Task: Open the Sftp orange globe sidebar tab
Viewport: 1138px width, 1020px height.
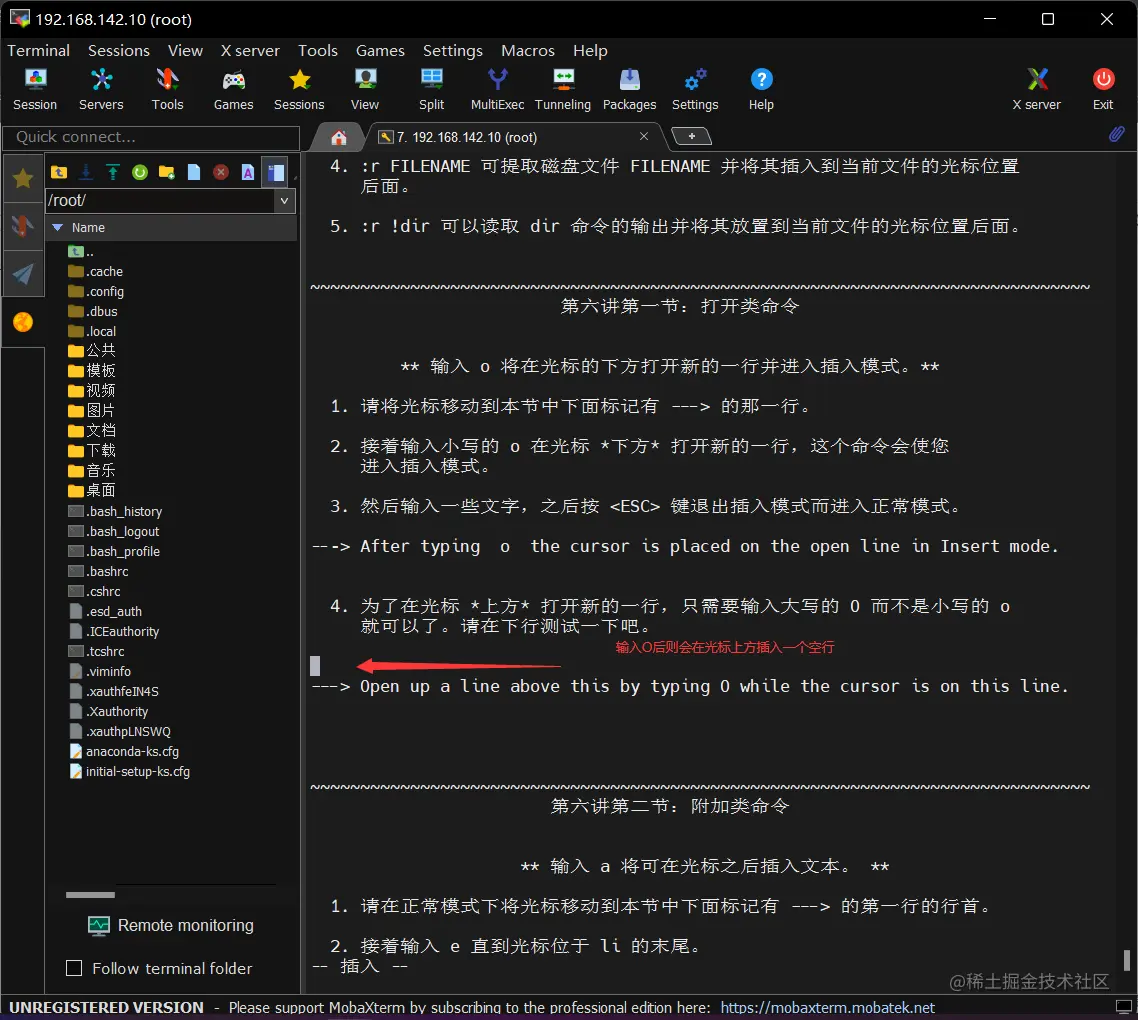Action: point(23,322)
